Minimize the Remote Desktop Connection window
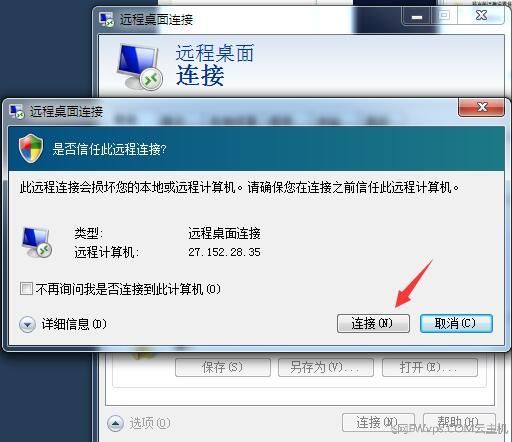Image resolution: width=512 pixels, height=442 pixels. coord(417,16)
